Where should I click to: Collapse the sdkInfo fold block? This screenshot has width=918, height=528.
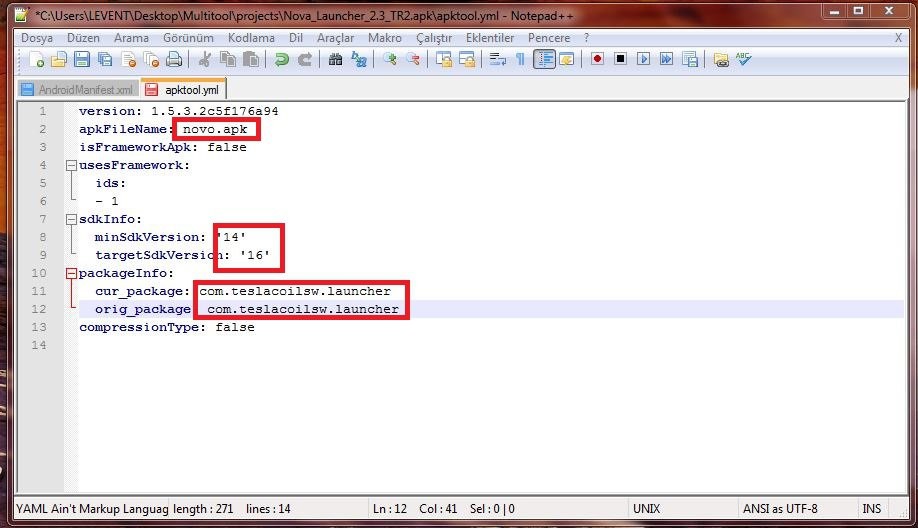click(x=71, y=220)
